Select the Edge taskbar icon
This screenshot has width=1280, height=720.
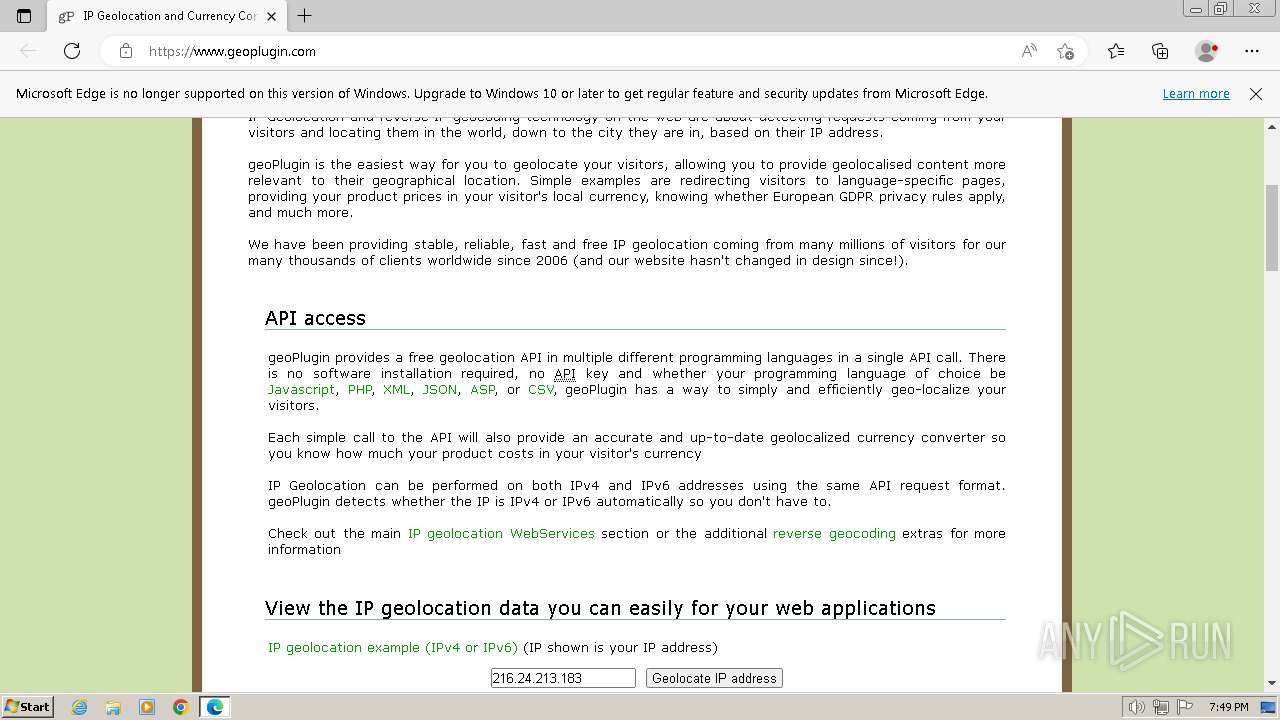(x=215, y=707)
